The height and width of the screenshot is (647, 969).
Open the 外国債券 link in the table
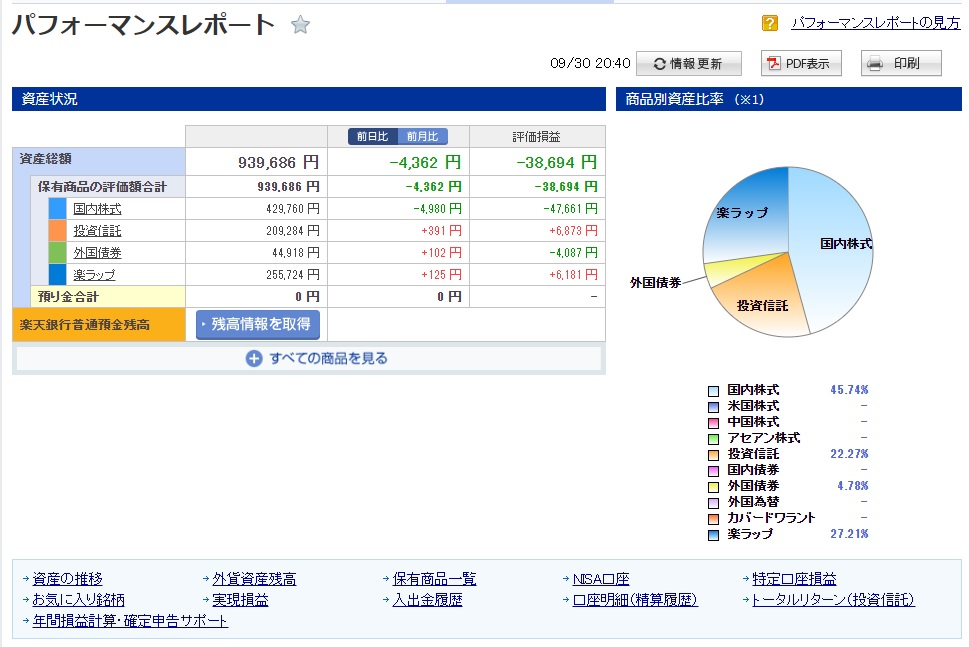pos(97,253)
